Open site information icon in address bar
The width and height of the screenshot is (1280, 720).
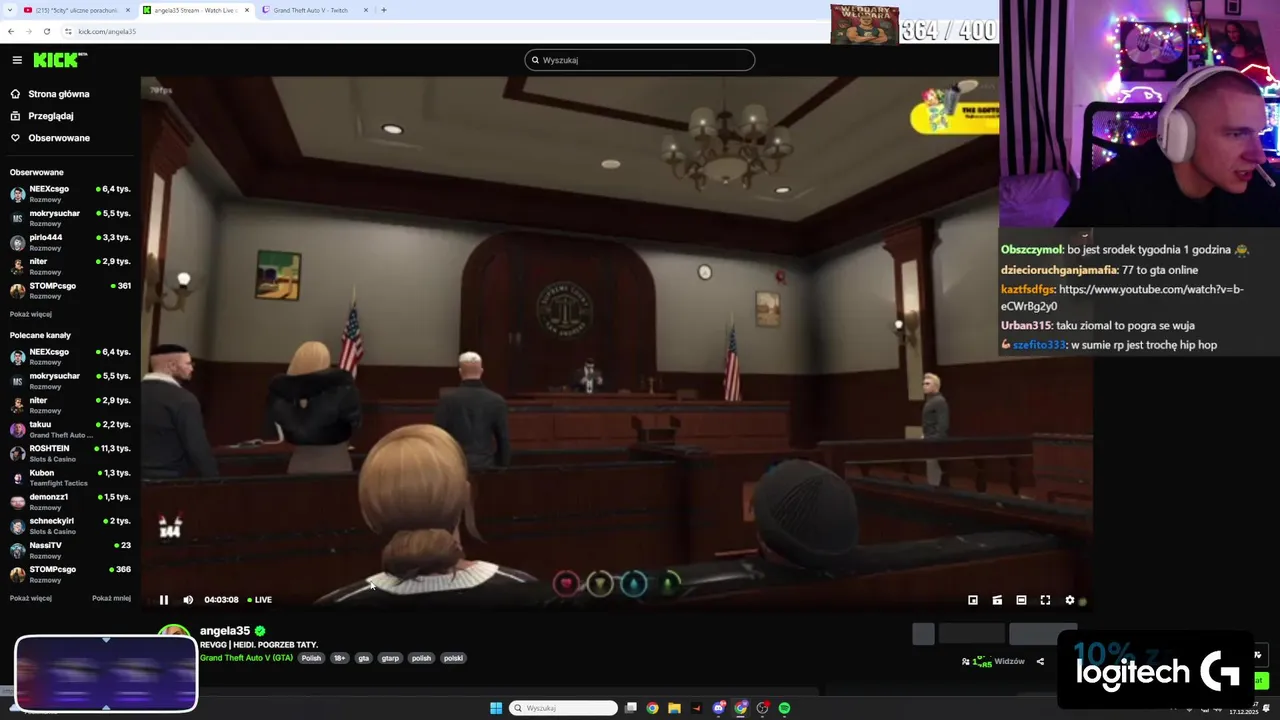pos(68,31)
